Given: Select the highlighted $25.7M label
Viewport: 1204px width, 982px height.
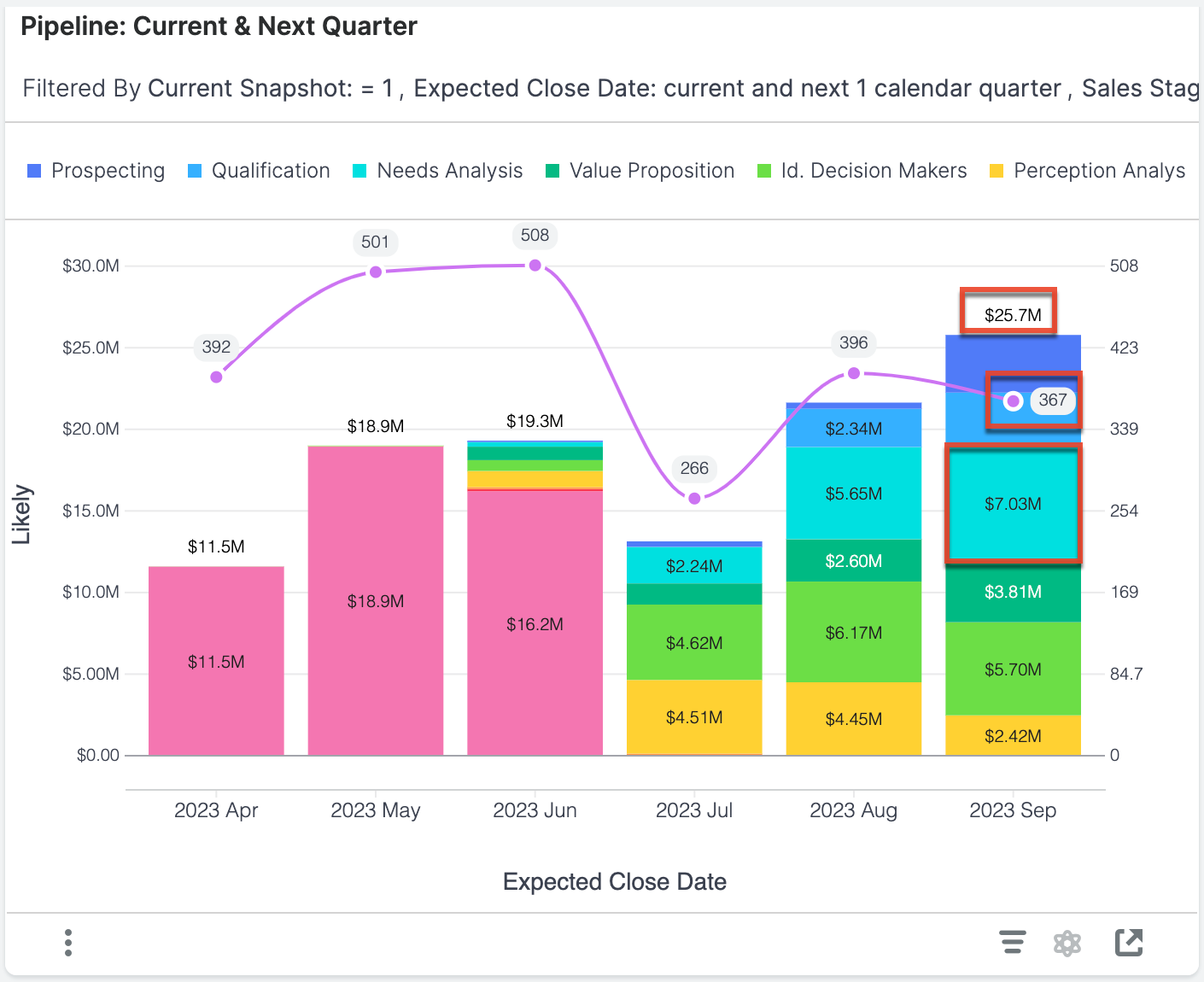Looking at the screenshot, I should 1013,313.
